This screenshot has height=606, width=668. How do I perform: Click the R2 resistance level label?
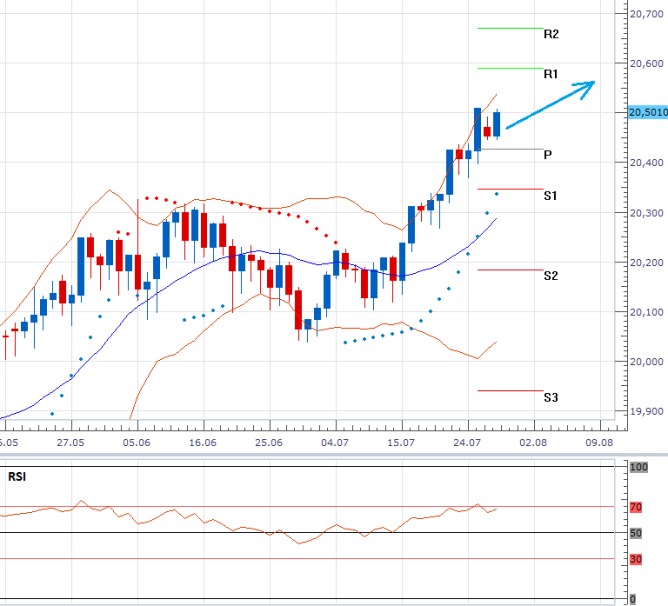point(551,34)
